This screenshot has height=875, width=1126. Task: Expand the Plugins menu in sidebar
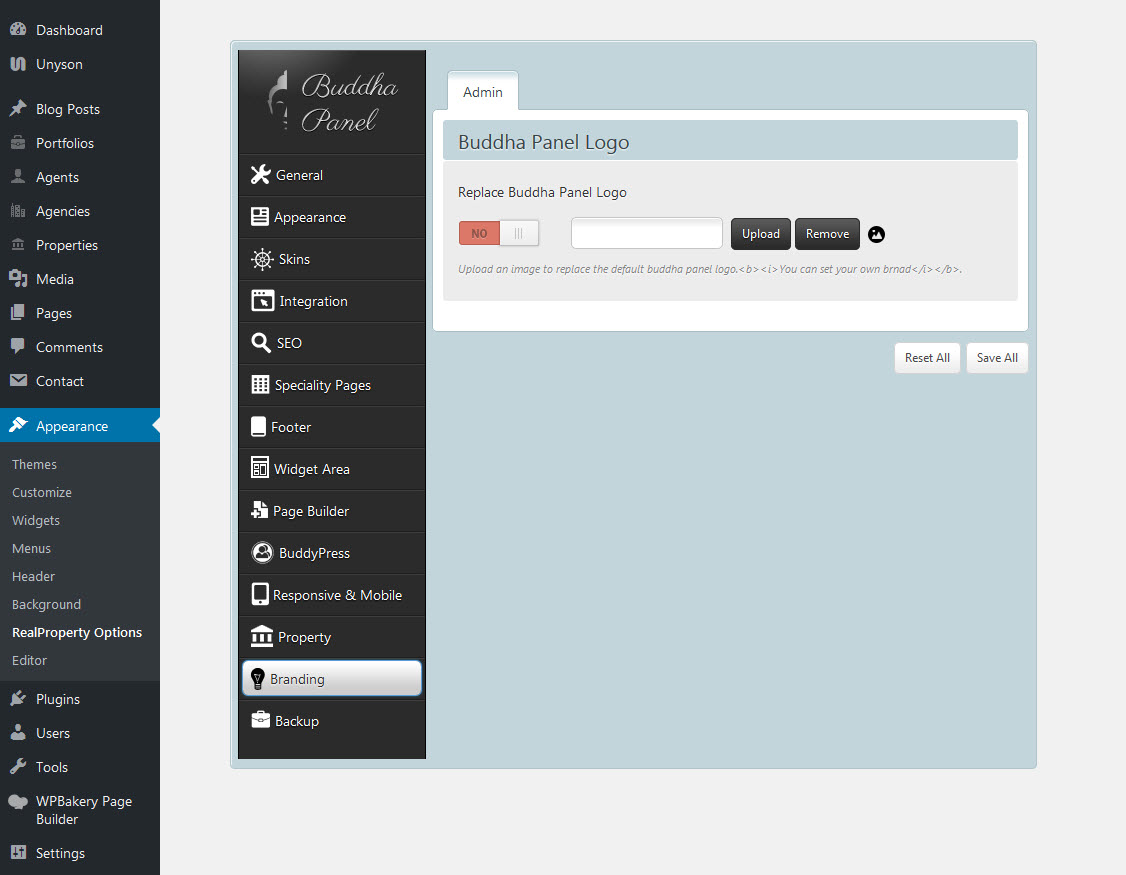[x=58, y=699]
